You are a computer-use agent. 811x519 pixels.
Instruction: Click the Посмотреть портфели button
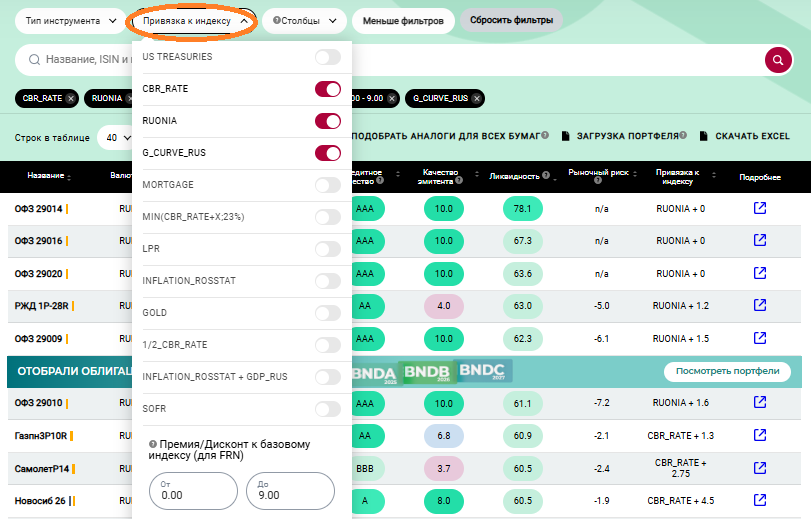click(x=727, y=371)
